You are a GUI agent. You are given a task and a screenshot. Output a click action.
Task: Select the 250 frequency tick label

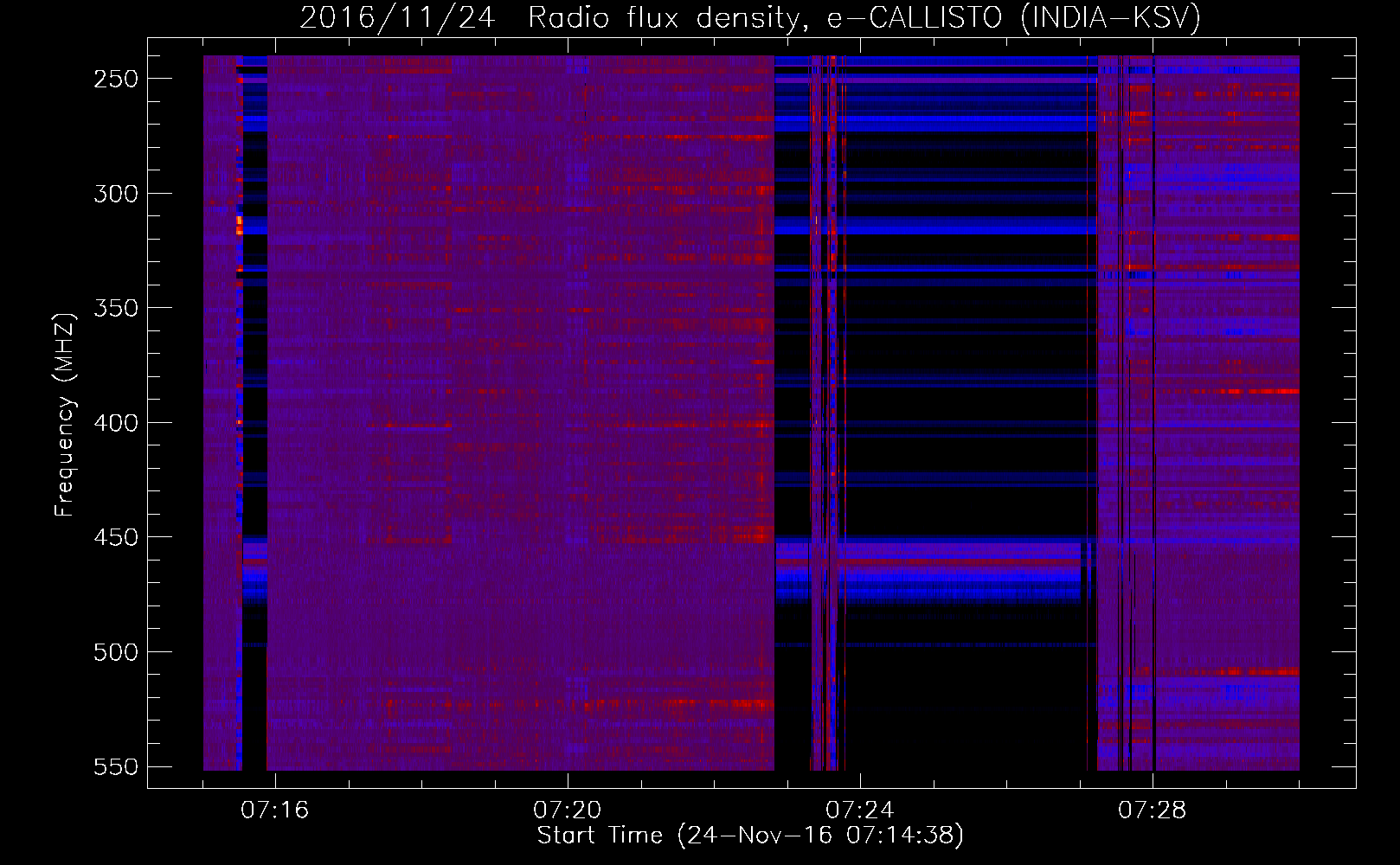[x=116, y=79]
